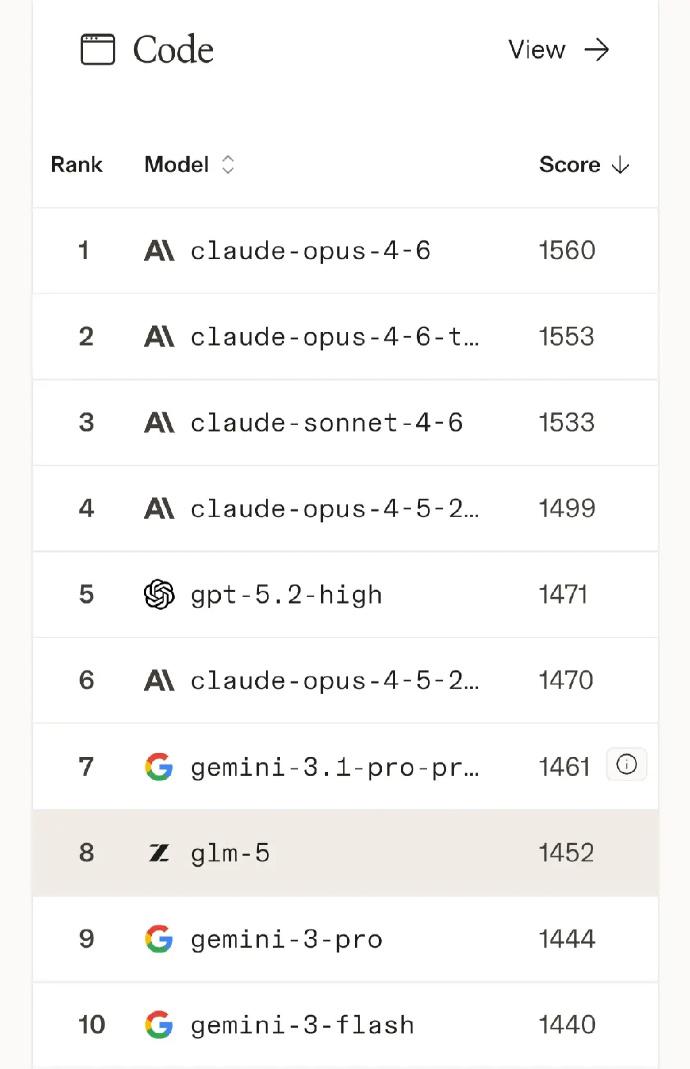Click the Rank column header
690x1069 pixels.
[x=77, y=165]
